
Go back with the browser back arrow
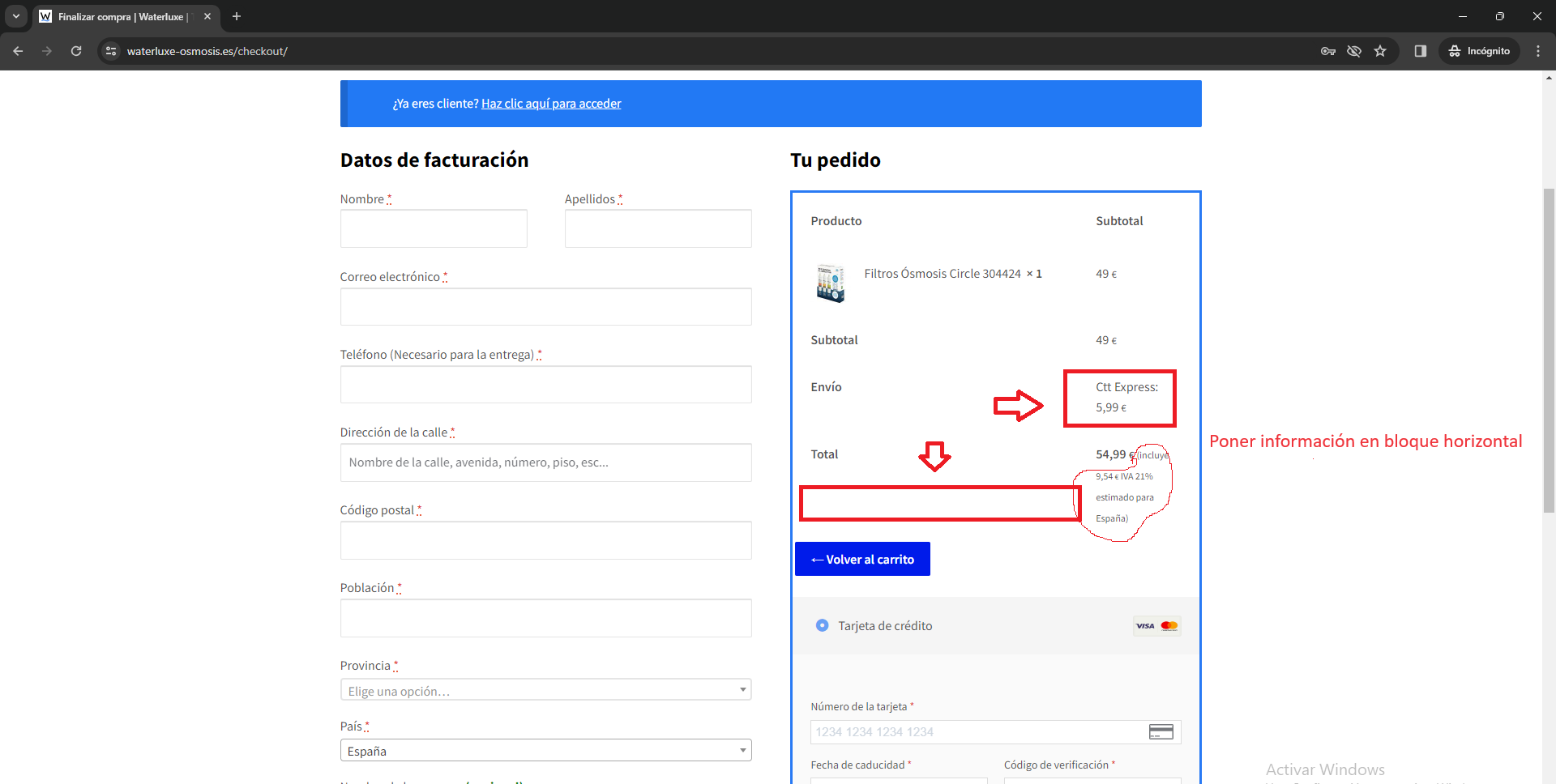tap(18, 51)
